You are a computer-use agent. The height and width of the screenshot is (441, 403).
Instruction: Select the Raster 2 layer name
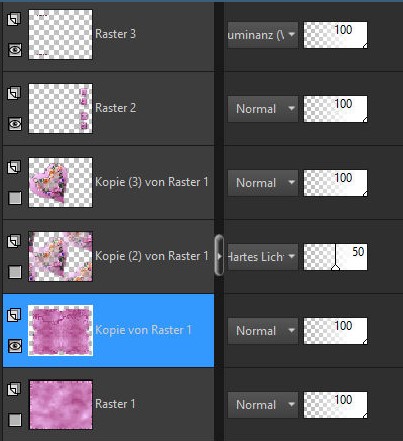(x=116, y=108)
